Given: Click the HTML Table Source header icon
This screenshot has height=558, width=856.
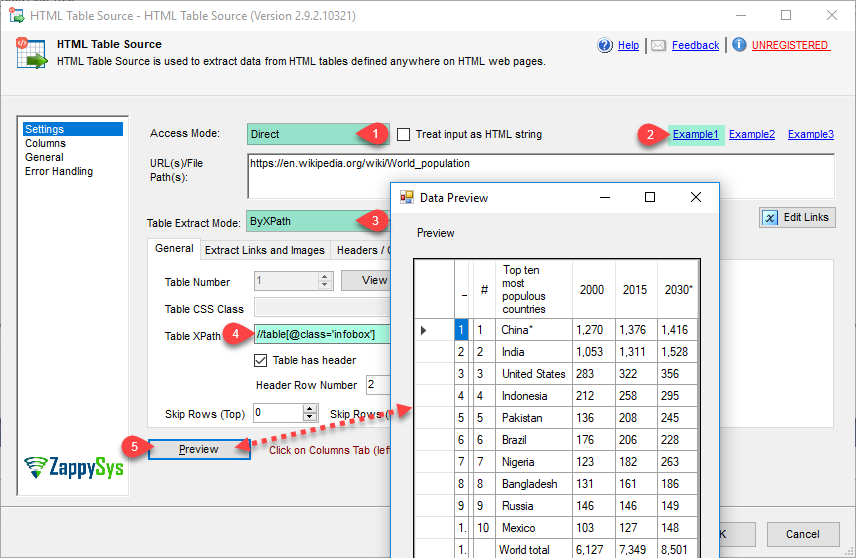Looking at the screenshot, I should [x=31, y=53].
